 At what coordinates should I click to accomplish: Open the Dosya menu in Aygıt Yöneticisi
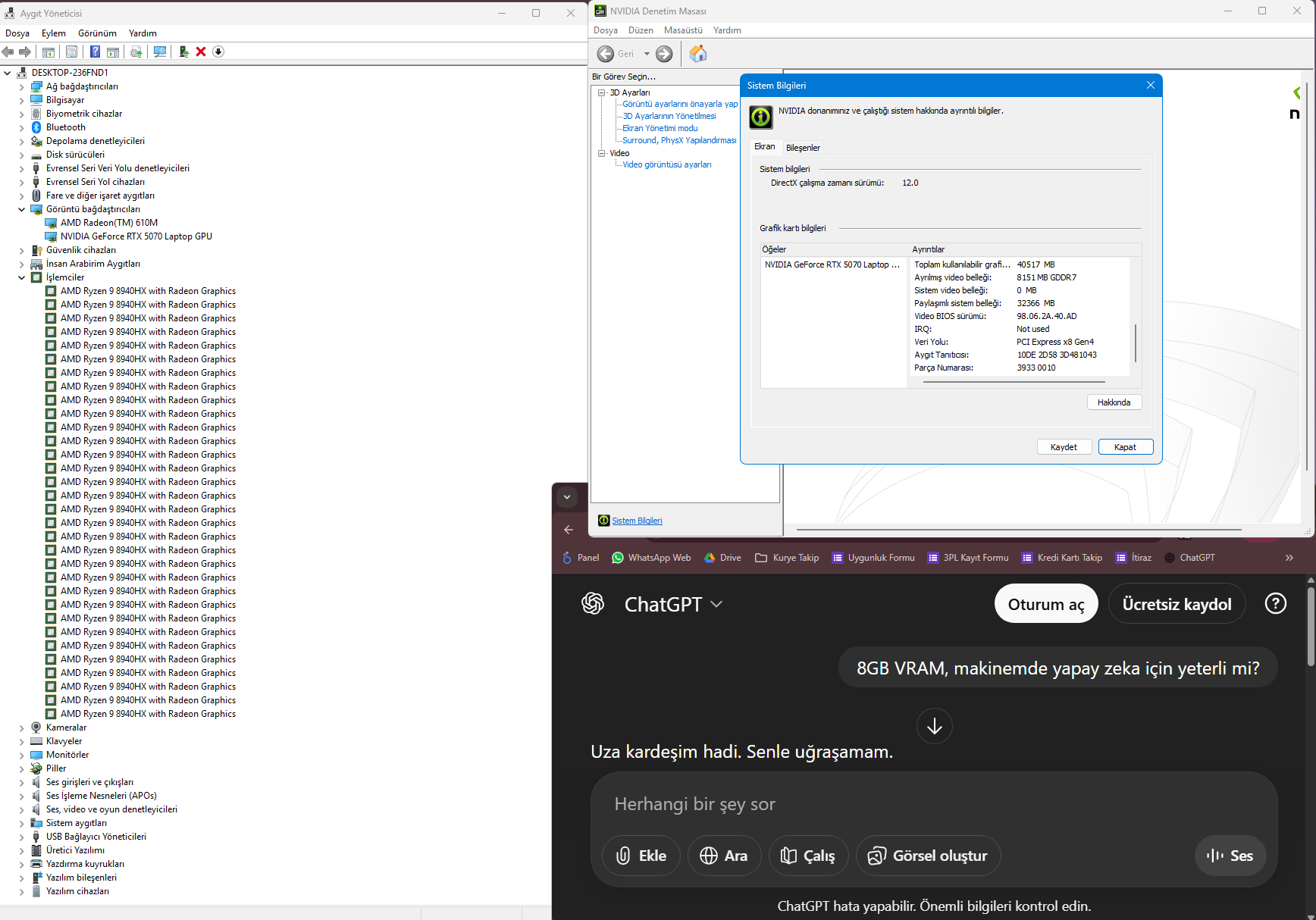pos(17,33)
